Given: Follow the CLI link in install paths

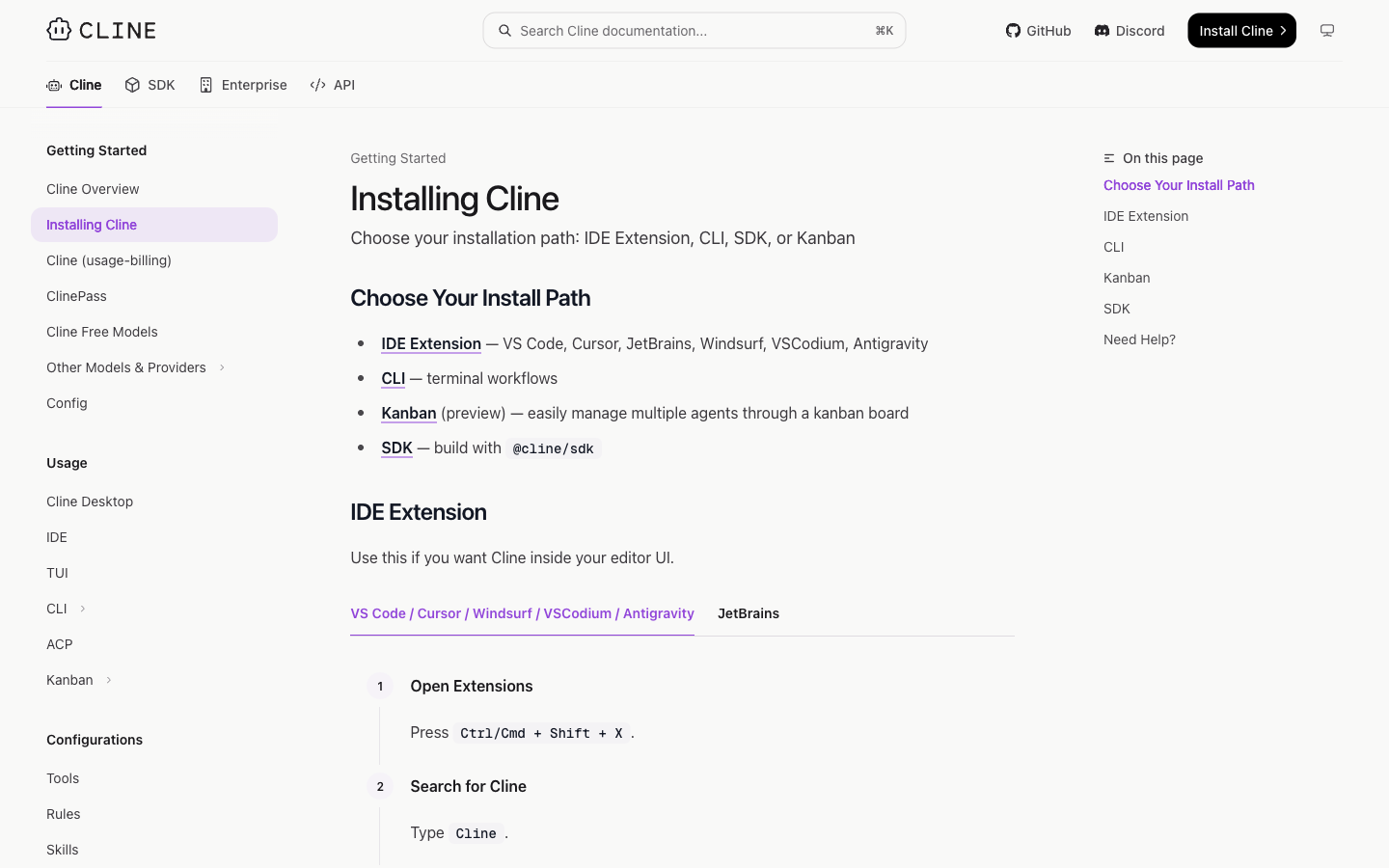Looking at the screenshot, I should tap(394, 378).
